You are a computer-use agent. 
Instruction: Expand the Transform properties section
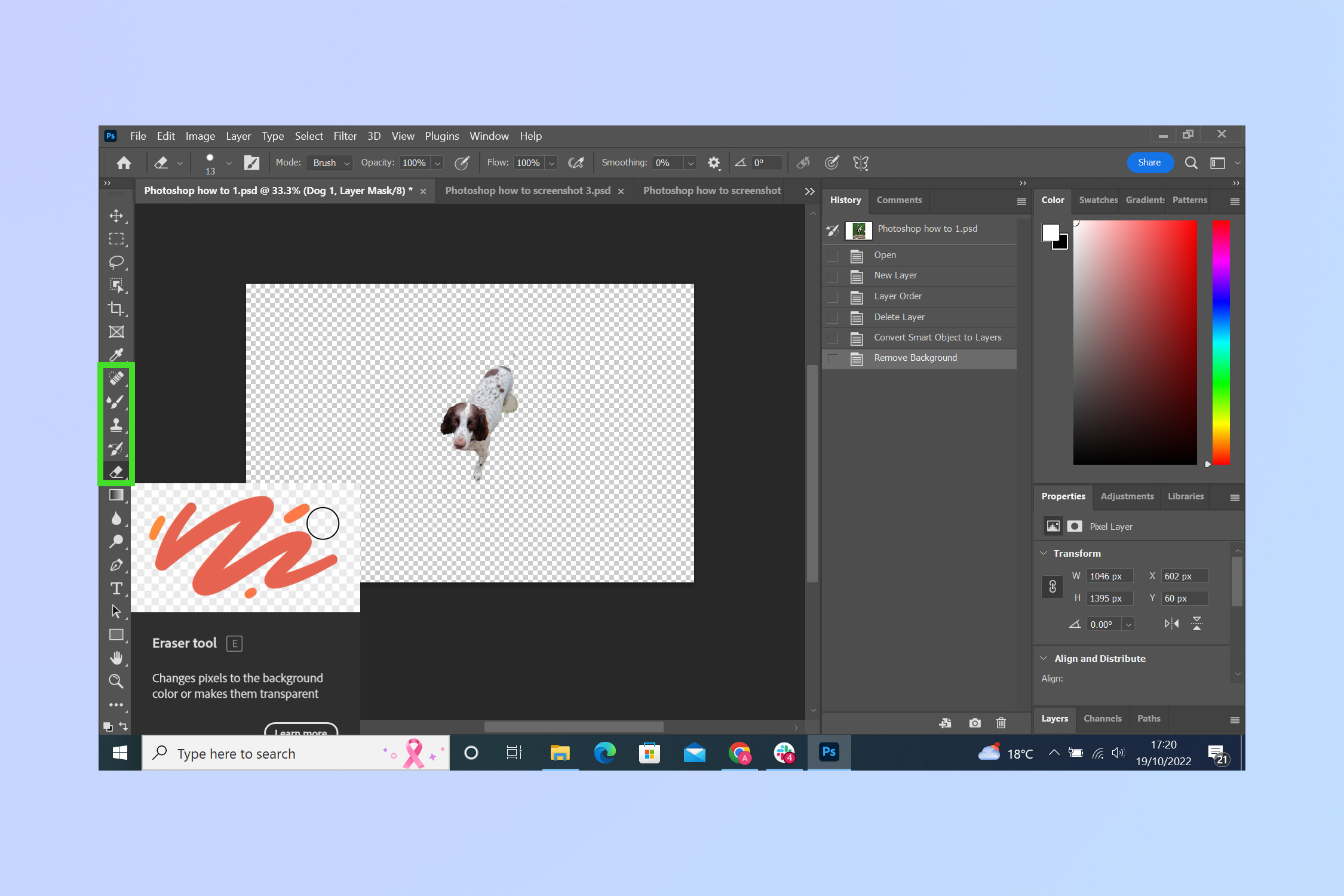point(1048,553)
